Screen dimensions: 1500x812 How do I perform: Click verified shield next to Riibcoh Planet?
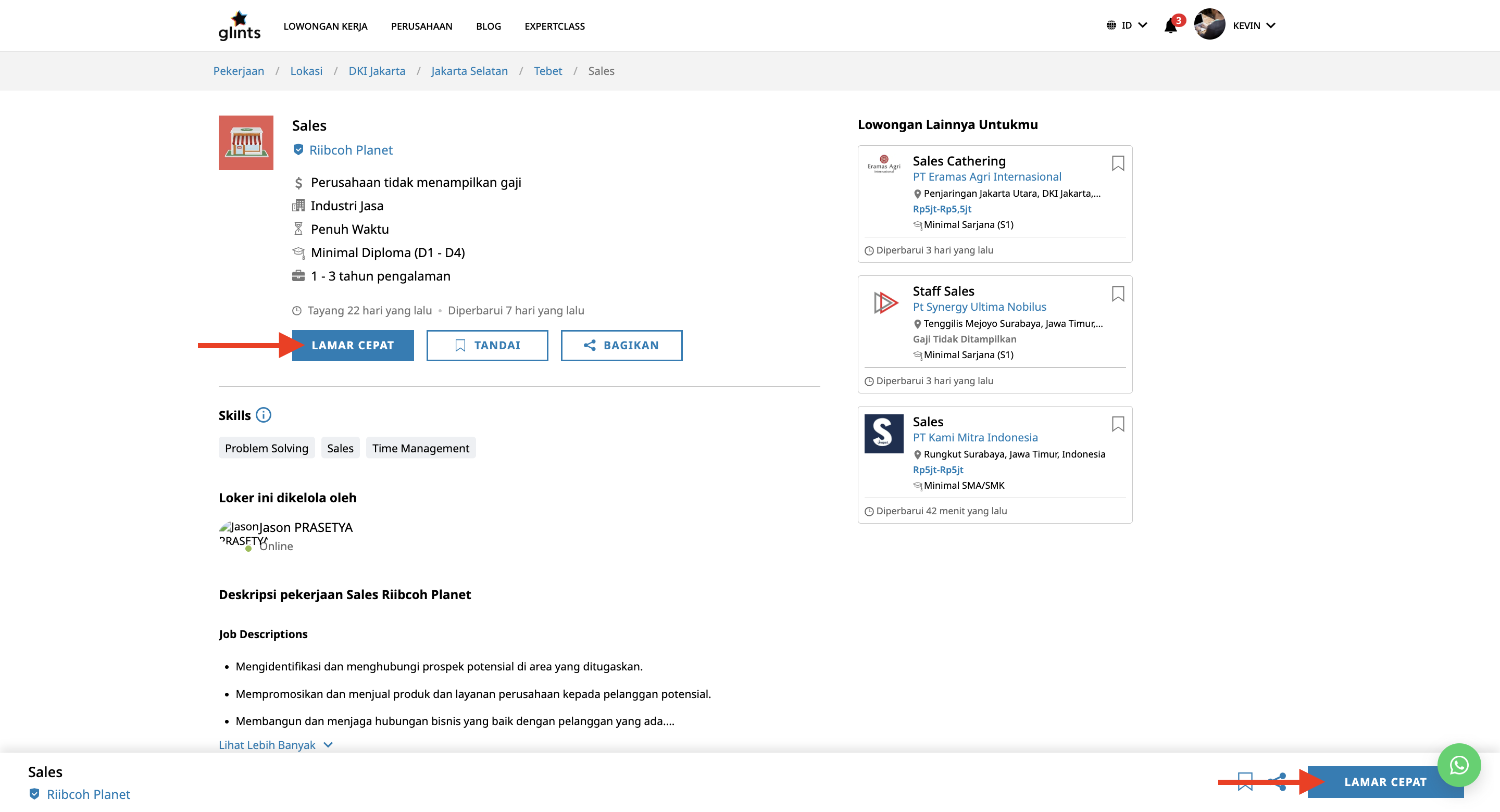pyautogui.click(x=298, y=149)
